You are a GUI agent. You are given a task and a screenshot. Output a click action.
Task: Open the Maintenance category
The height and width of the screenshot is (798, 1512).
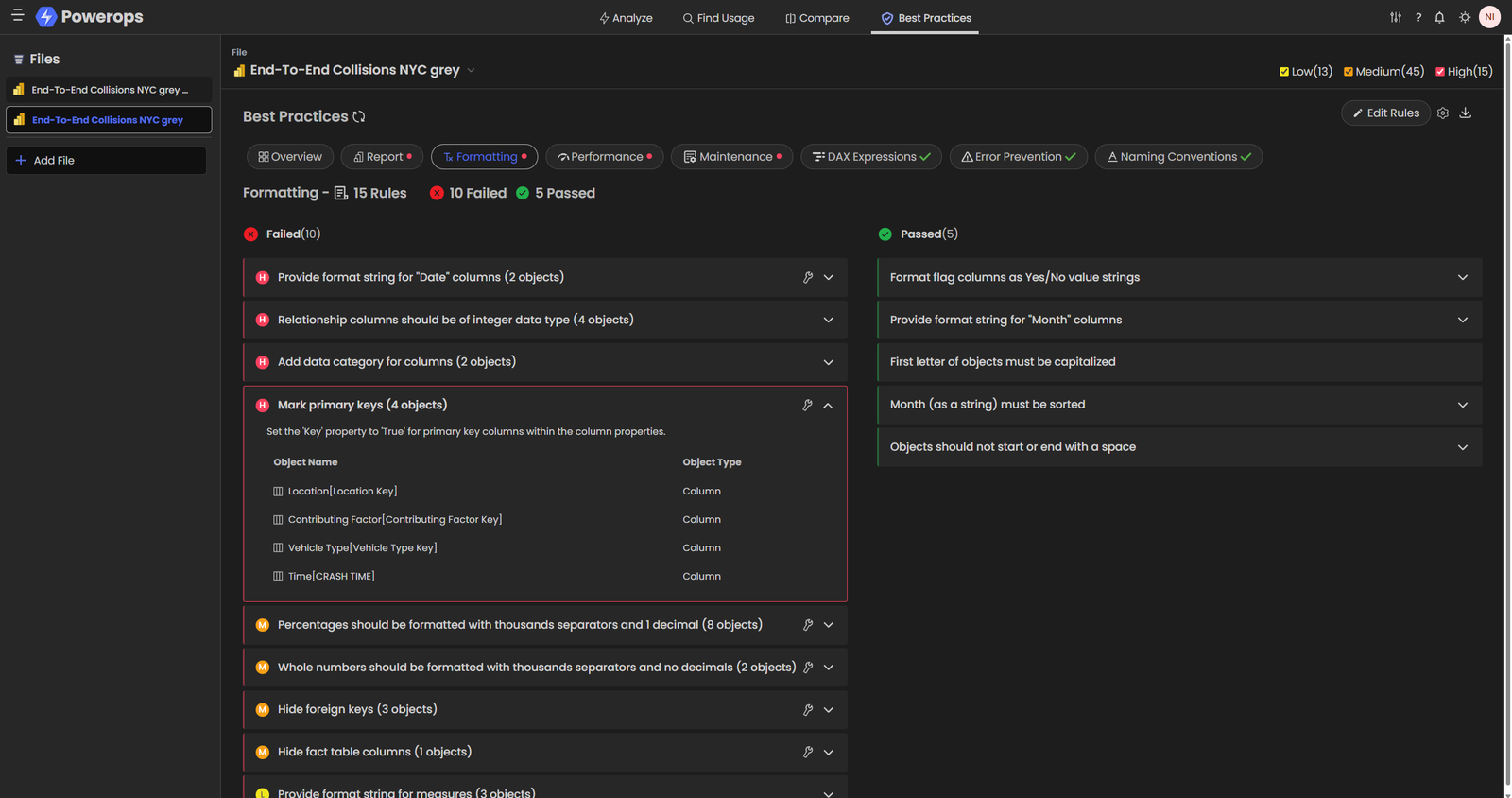click(732, 157)
